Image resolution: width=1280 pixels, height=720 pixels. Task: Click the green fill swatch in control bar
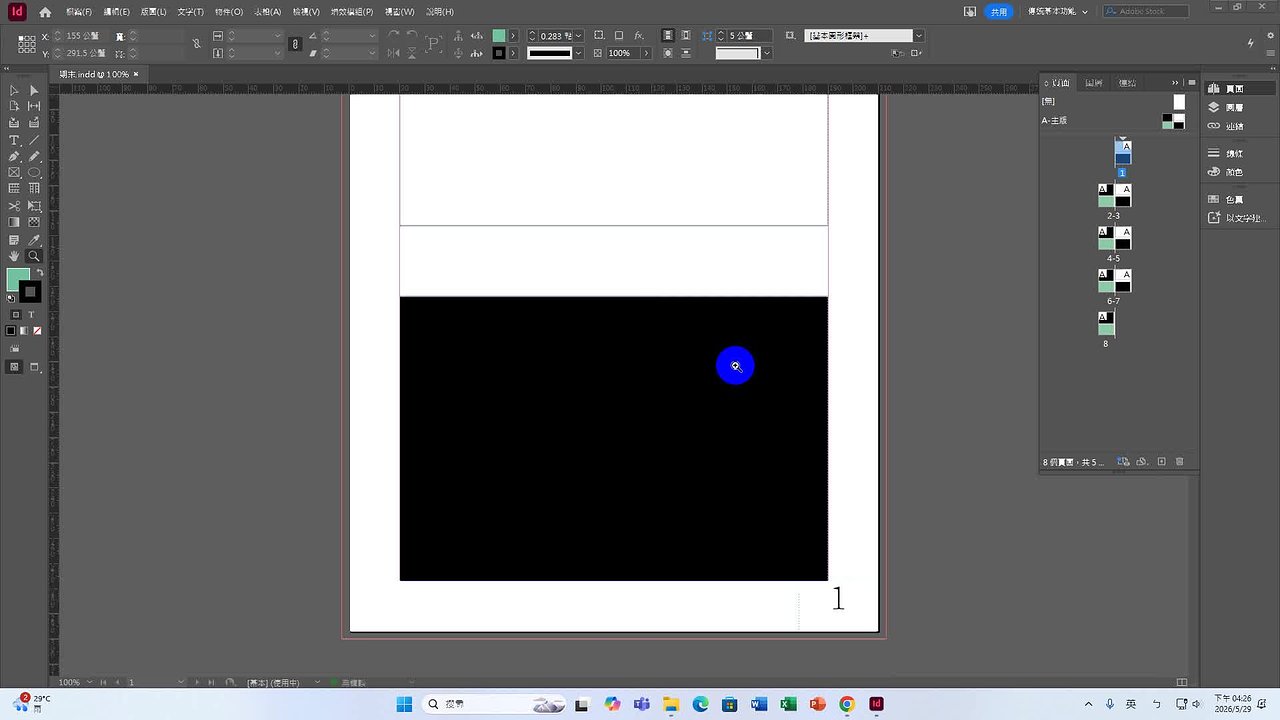[499, 36]
